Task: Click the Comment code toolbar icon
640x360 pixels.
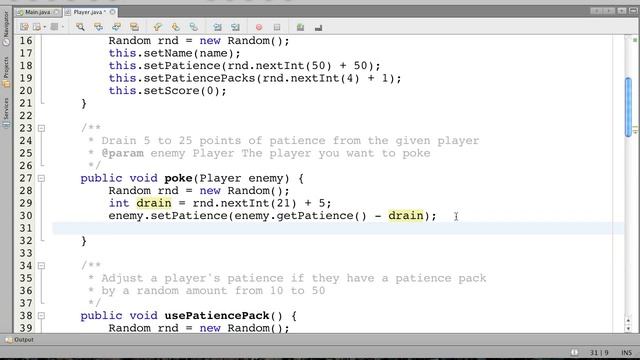Action: pos(300,27)
